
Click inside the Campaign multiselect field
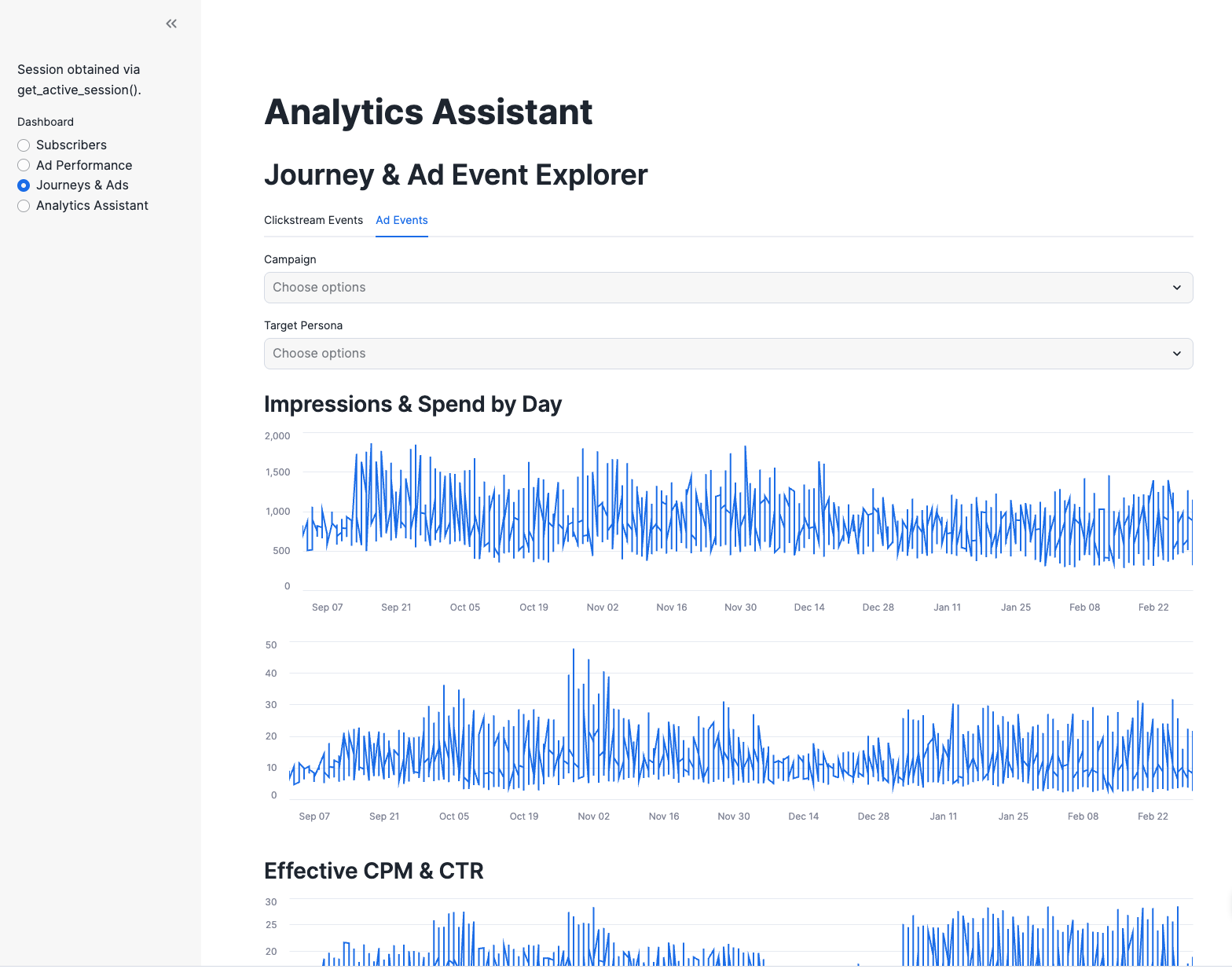click(707, 288)
